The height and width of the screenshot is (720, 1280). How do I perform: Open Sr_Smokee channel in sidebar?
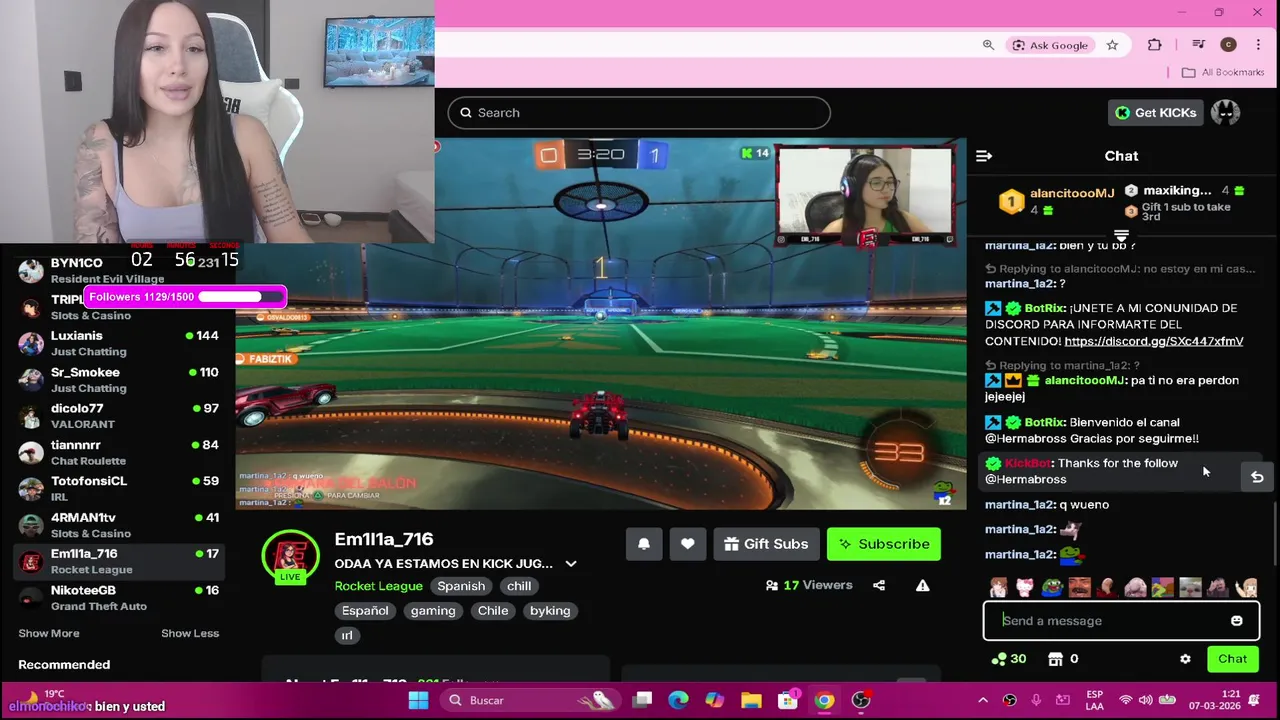click(120, 380)
